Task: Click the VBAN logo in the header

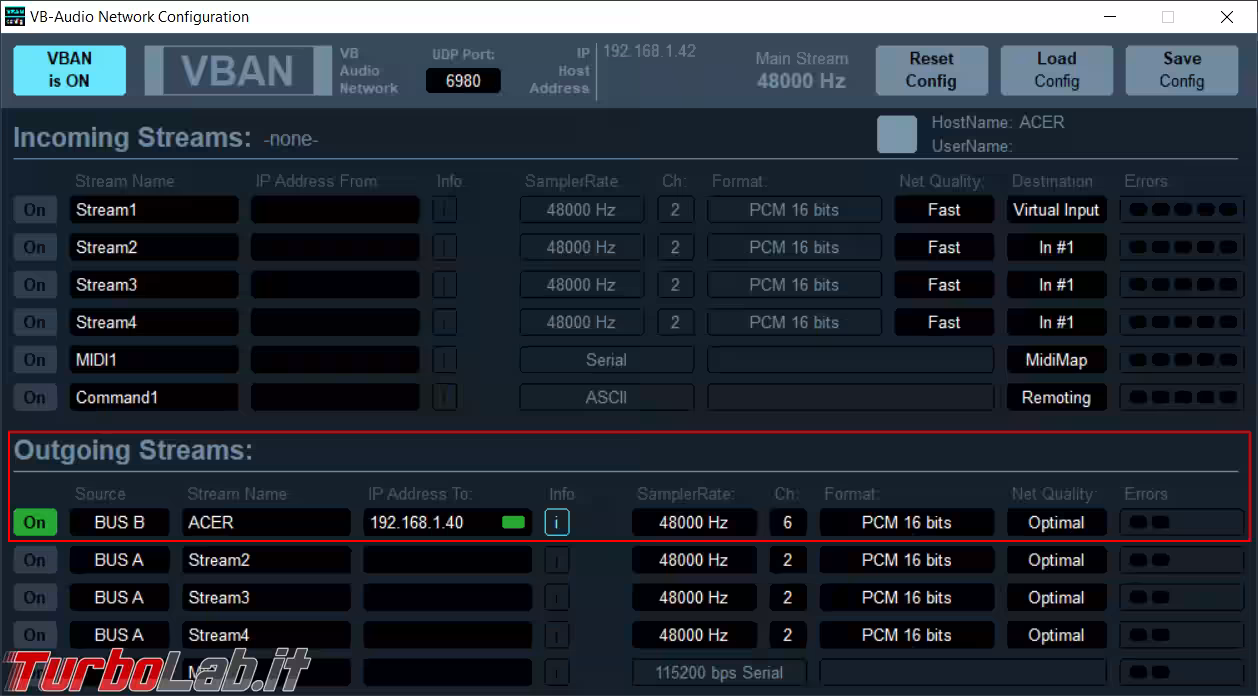Action: pos(237,71)
